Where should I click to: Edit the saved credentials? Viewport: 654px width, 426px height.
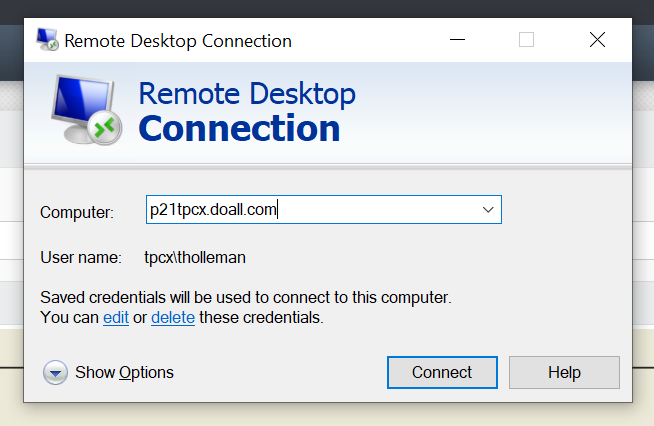click(x=115, y=318)
